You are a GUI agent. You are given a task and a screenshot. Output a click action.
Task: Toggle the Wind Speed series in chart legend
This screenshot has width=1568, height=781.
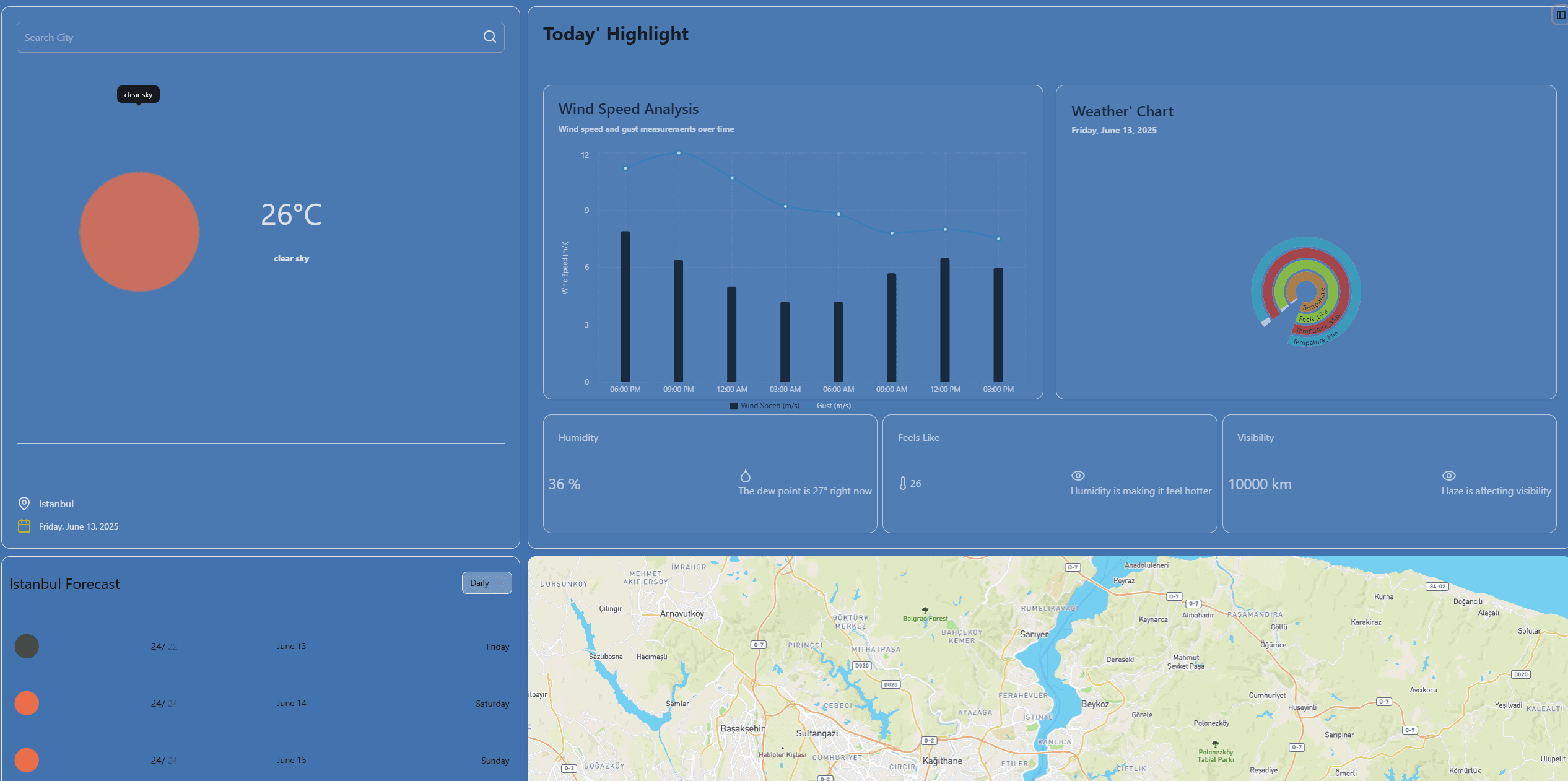point(764,406)
